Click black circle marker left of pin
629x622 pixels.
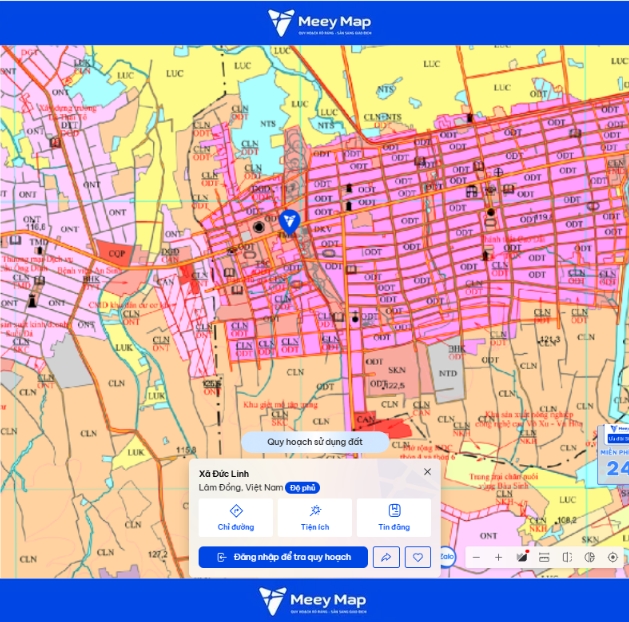point(259,227)
